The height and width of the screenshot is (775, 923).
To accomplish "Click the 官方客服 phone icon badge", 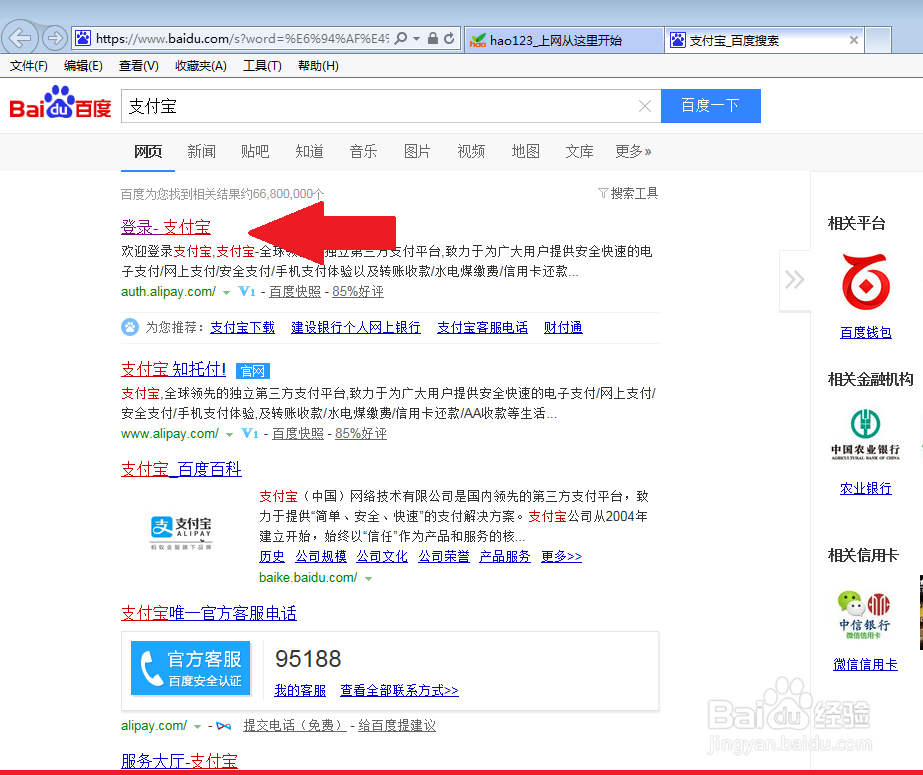I will [190, 668].
